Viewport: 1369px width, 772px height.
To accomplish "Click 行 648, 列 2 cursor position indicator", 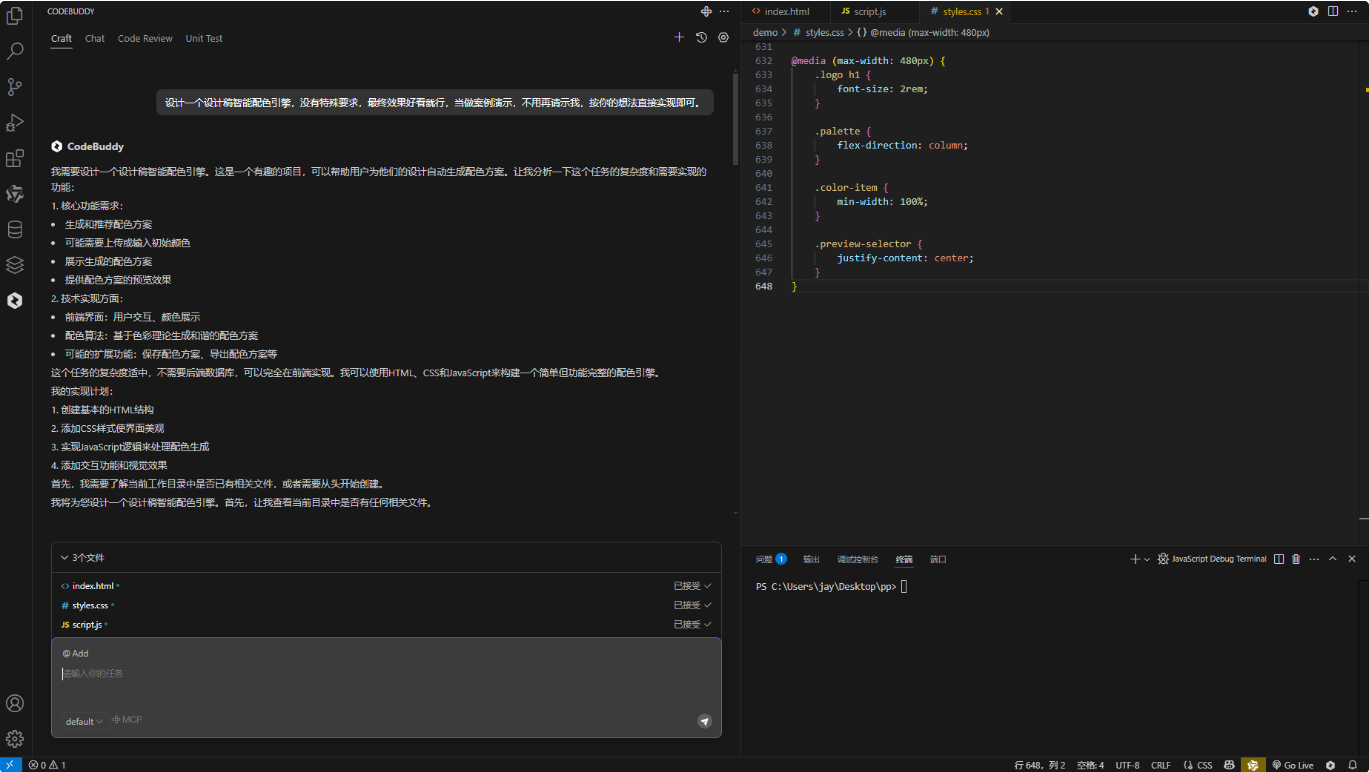I will coord(1040,765).
